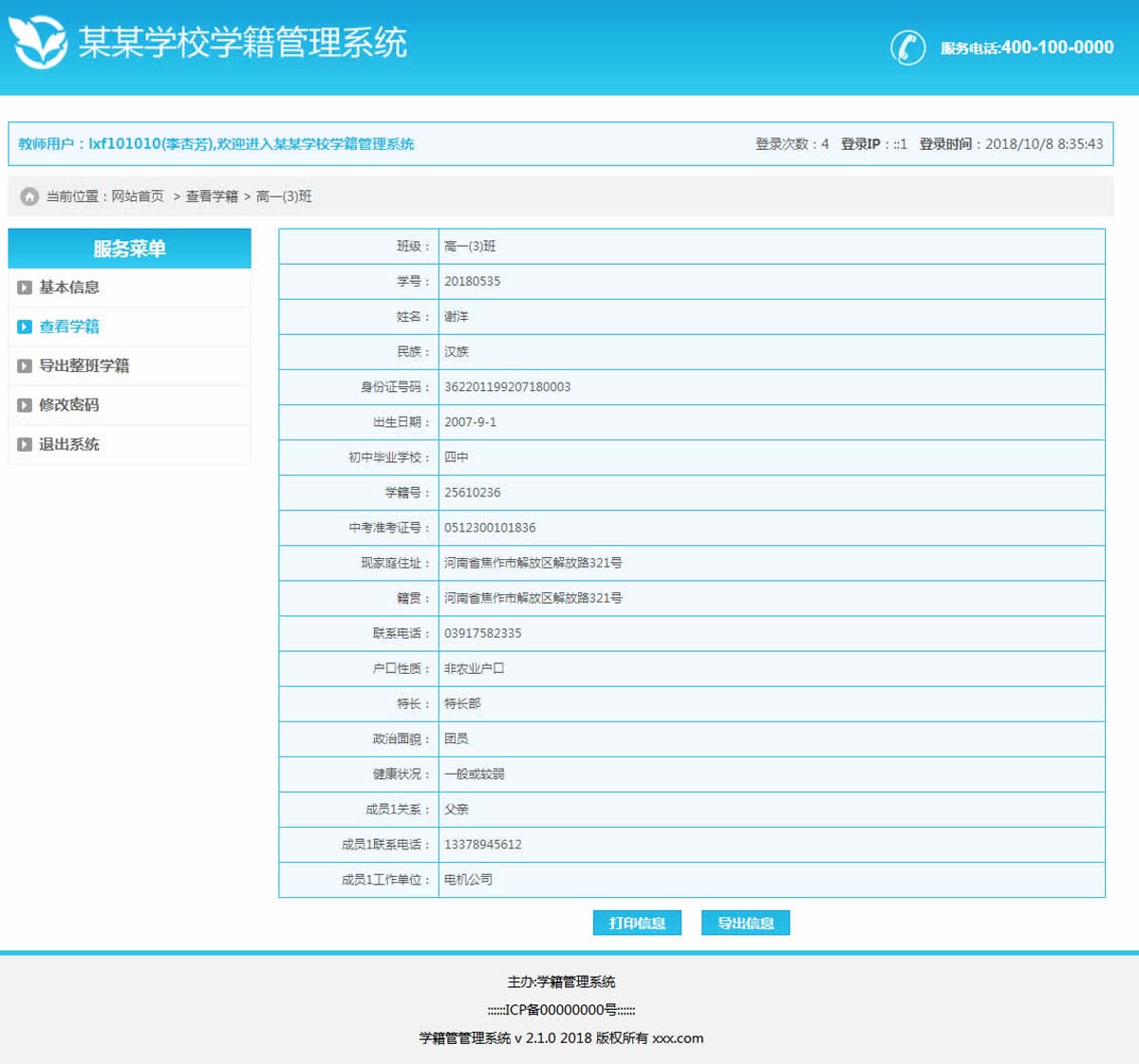Click arrow icon beside 基本信息
The height and width of the screenshot is (1064, 1139).
tap(25, 288)
